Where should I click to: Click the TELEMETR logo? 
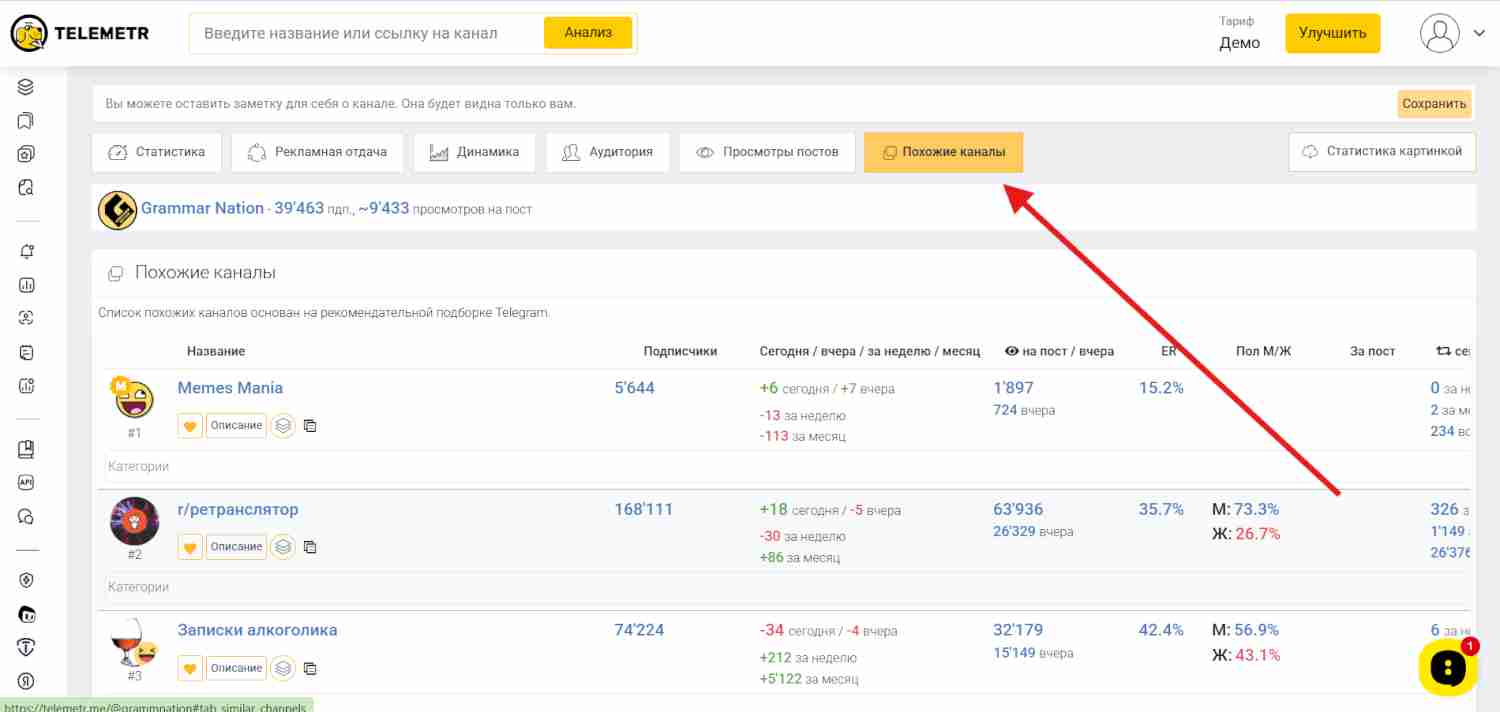80,34
